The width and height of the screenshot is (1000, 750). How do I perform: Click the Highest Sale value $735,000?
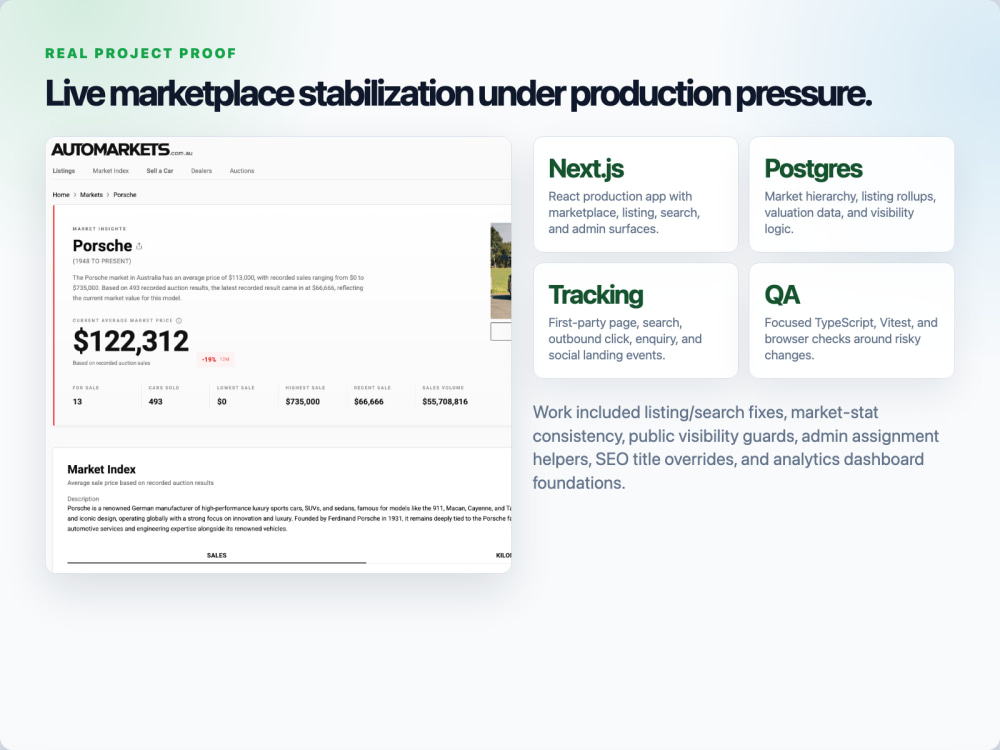tap(303, 402)
